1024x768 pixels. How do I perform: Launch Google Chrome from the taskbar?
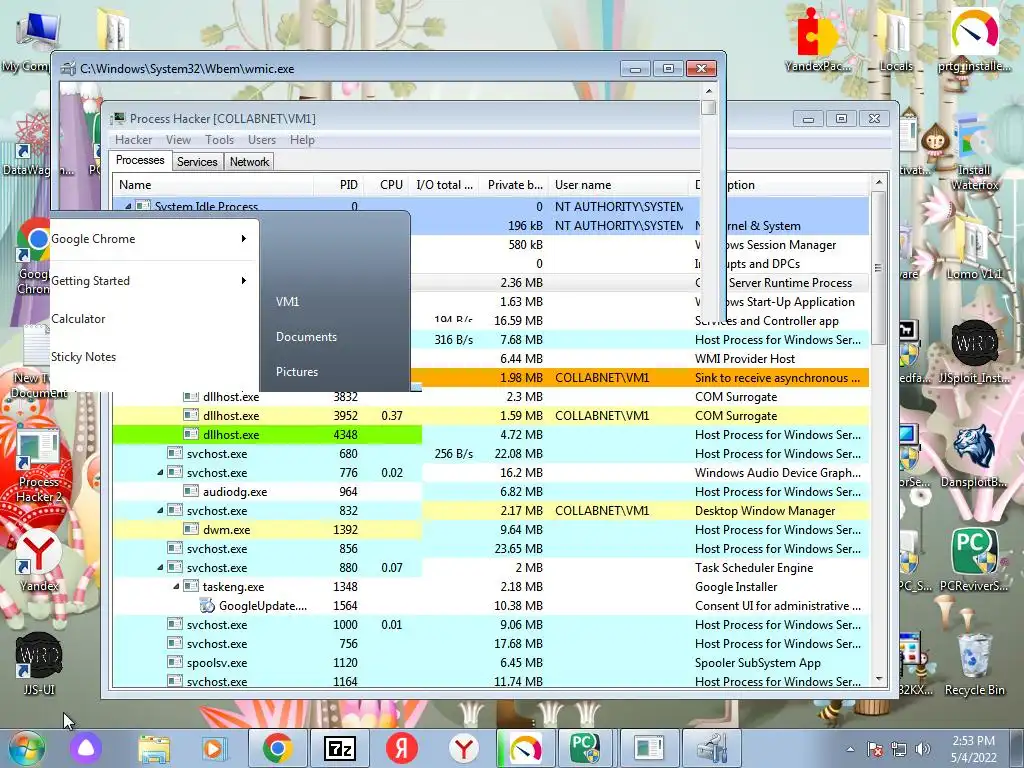click(x=278, y=748)
